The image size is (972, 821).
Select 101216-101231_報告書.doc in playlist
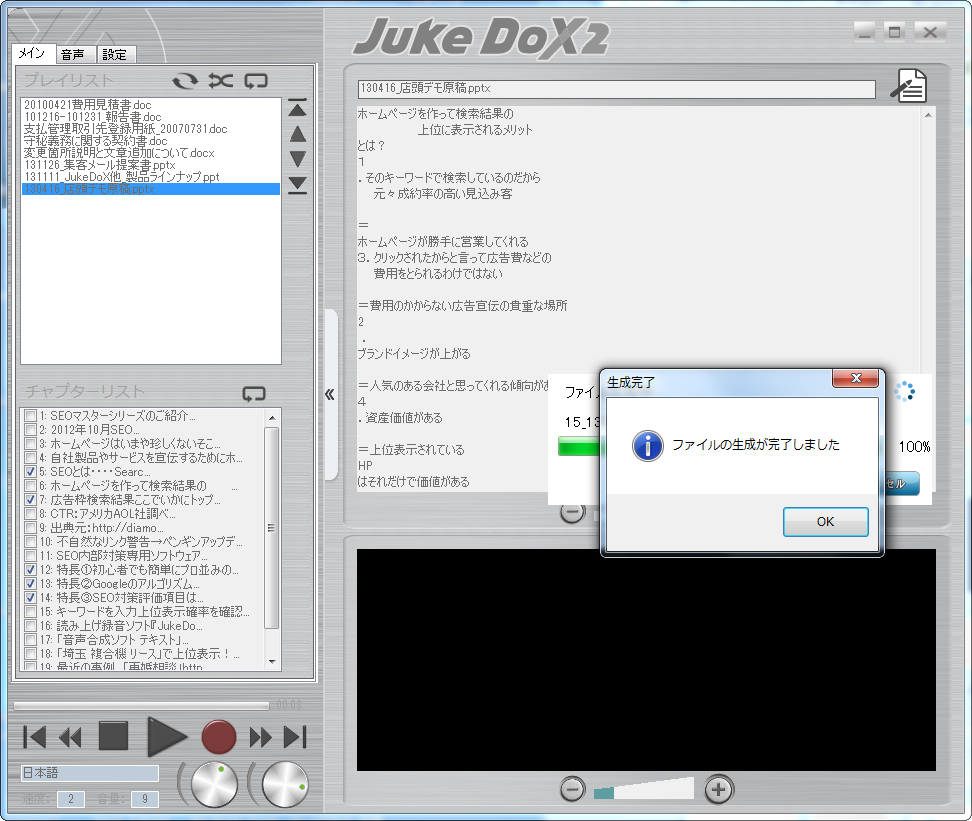[x=151, y=117]
